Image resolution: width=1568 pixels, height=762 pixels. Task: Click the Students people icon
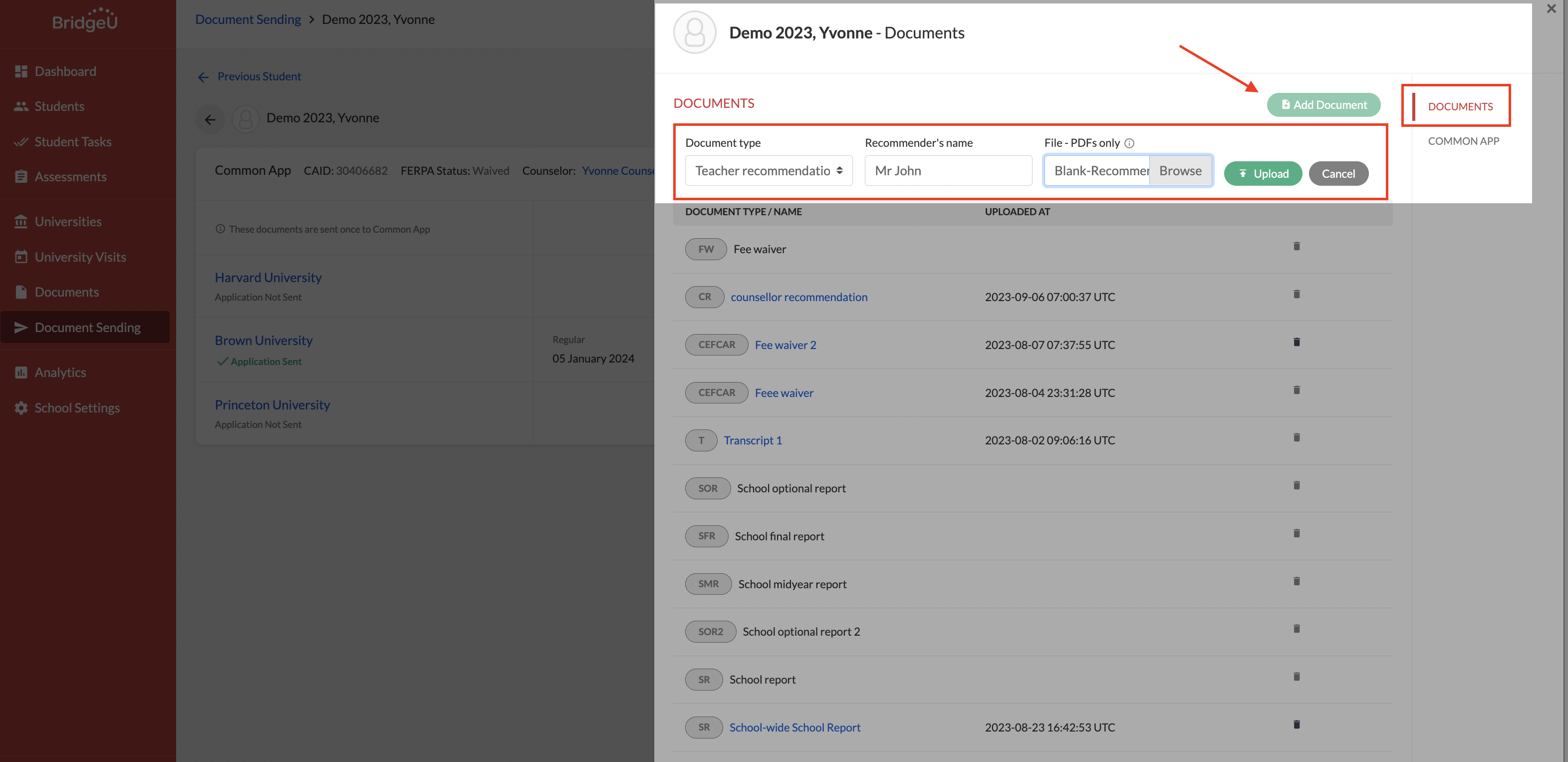[x=21, y=106]
